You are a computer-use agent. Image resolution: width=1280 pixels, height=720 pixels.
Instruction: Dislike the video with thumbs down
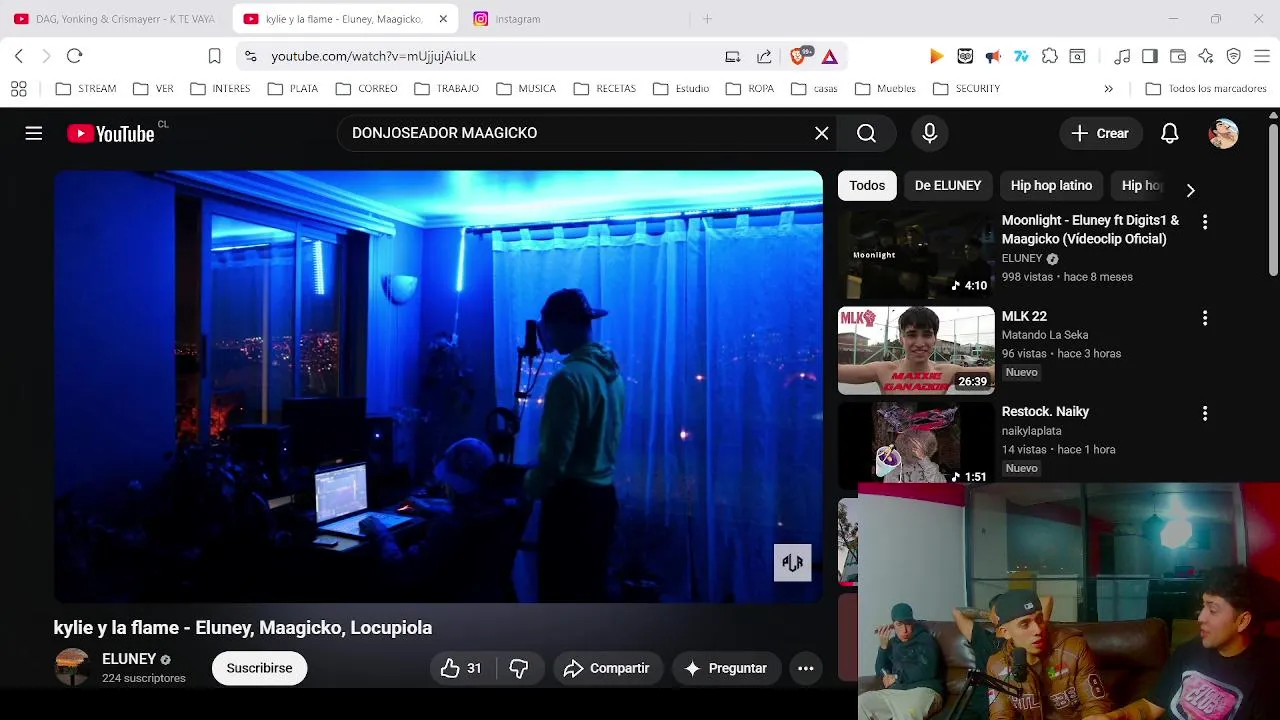coord(519,668)
